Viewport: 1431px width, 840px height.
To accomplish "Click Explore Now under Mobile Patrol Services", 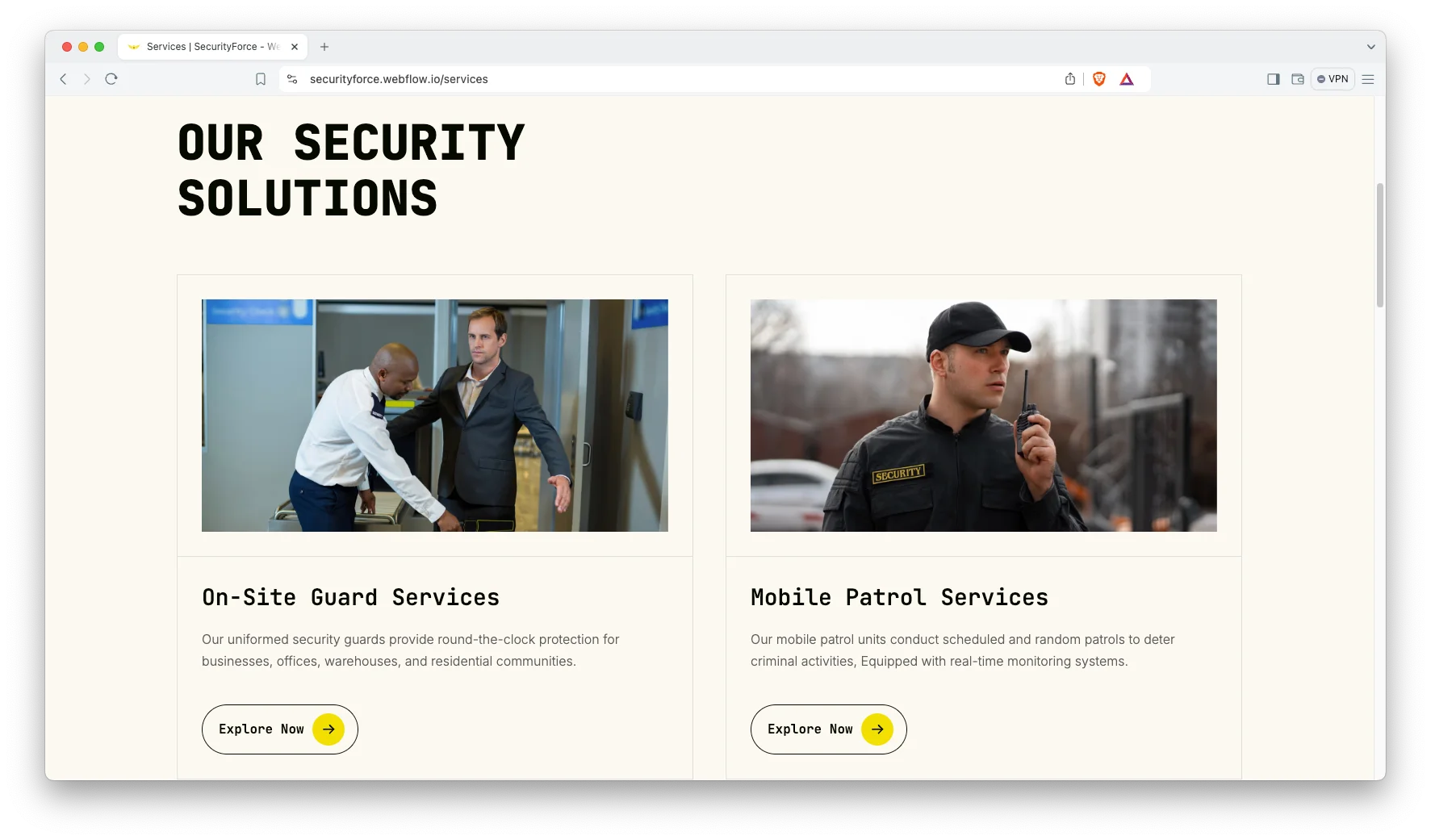I will pyautogui.click(x=829, y=729).
